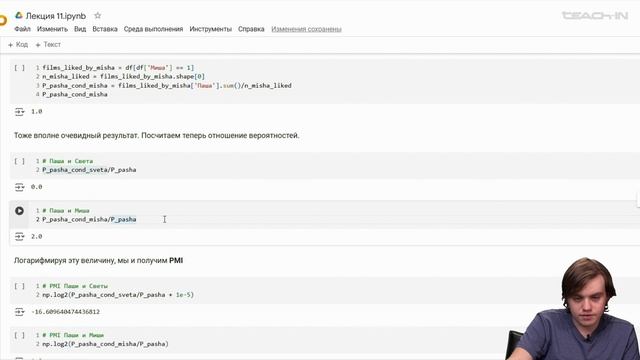
Task: Click run bracket of 'Паша и Света' ratio cell
Action: click(x=19, y=161)
